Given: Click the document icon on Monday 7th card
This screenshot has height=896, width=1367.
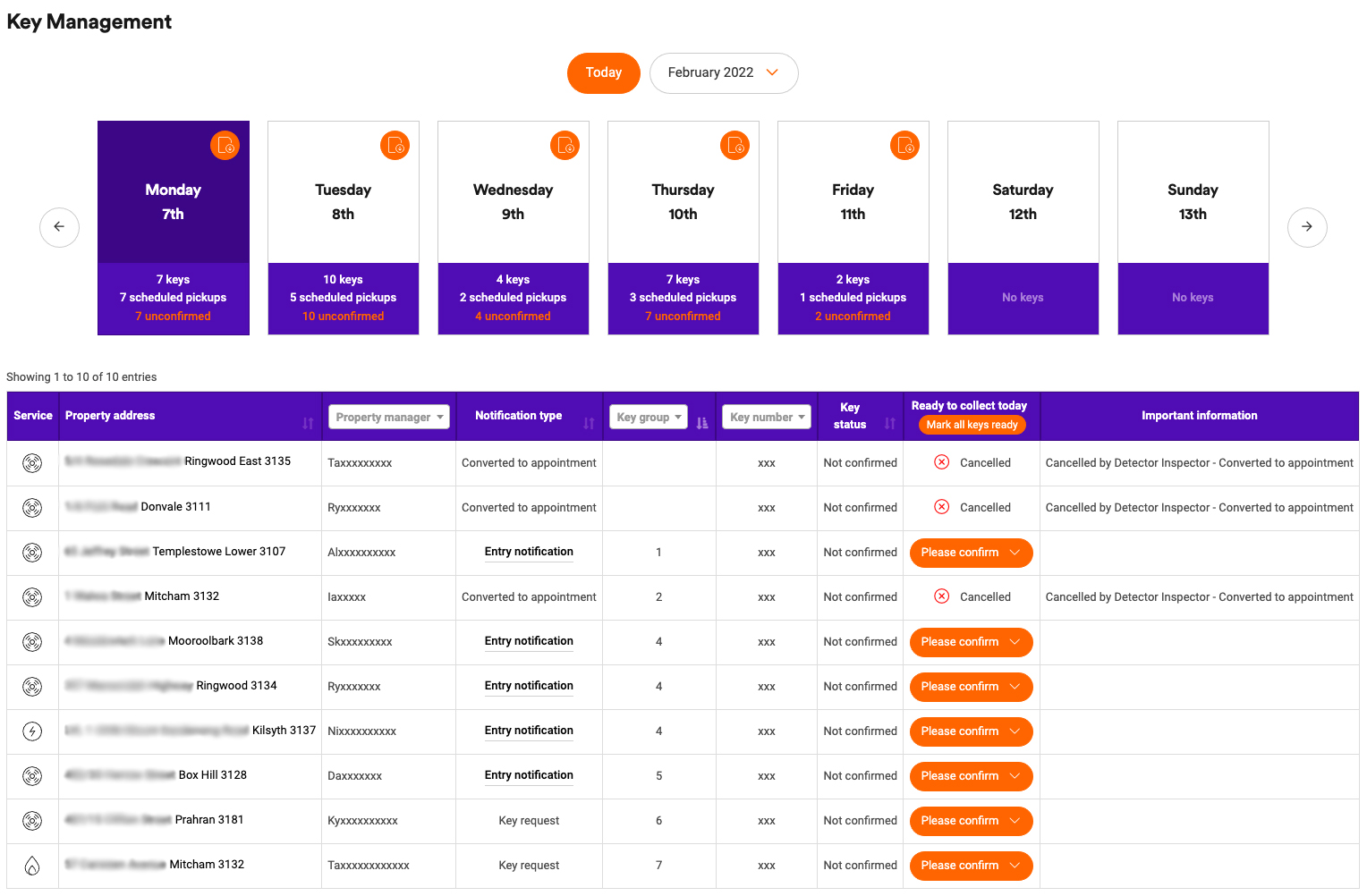Looking at the screenshot, I should [x=225, y=145].
